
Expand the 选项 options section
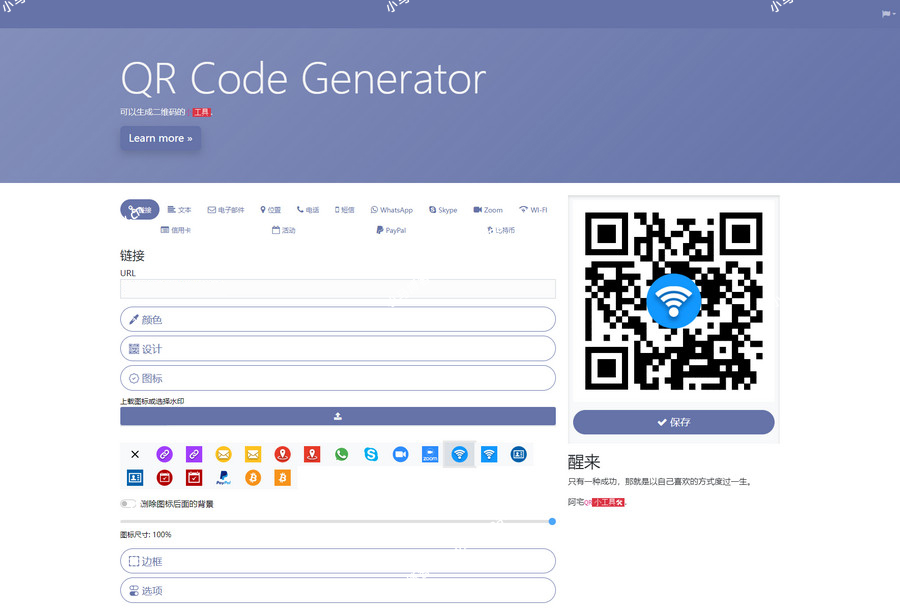pyautogui.click(x=338, y=590)
